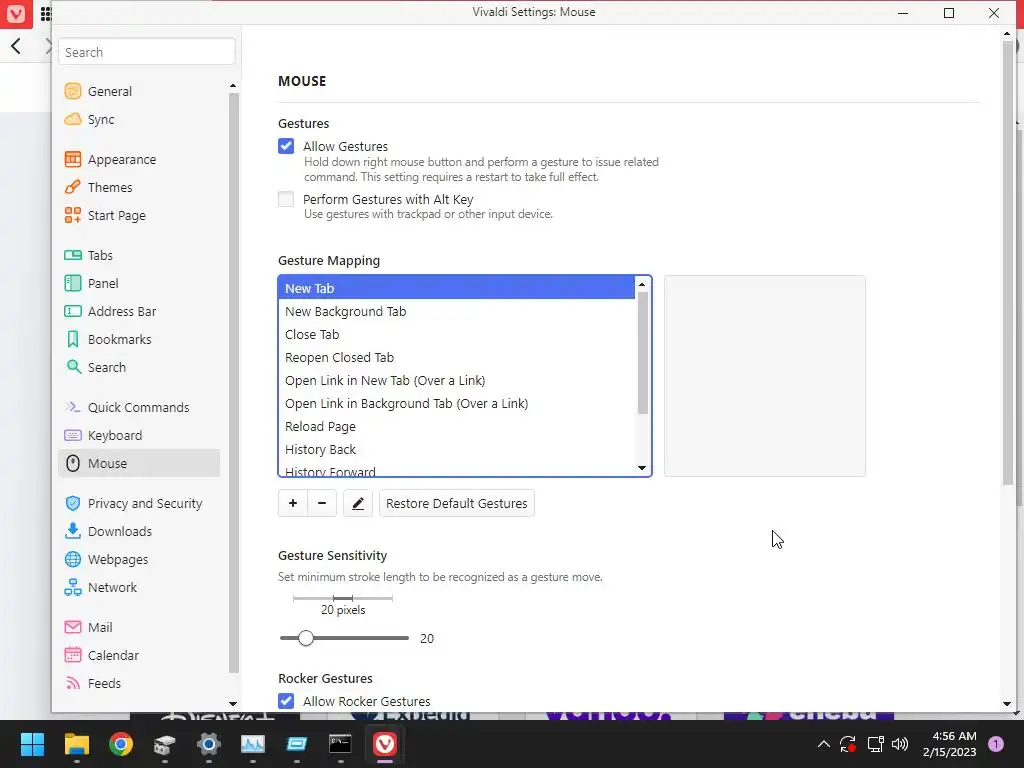Switch to Downloads settings label
The width and height of the screenshot is (1024, 768).
(x=120, y=532)
